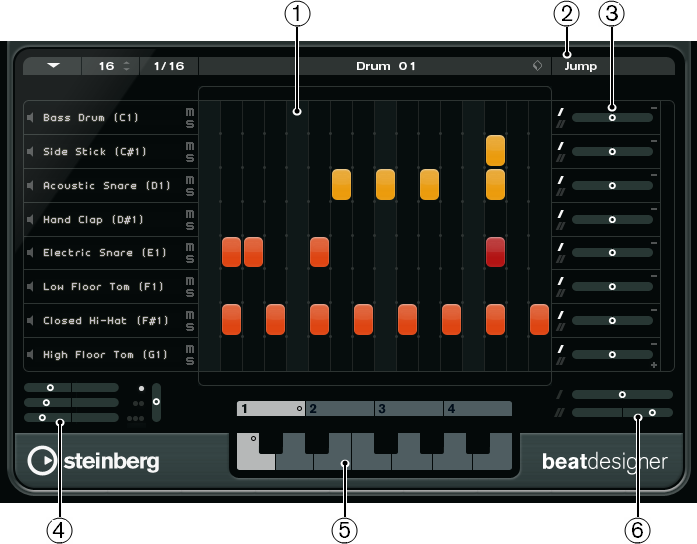Click the Hand Clap speaker preview icon
This screenshot has height=544, width=697.
pyautogui.click(x=30, y=220)
